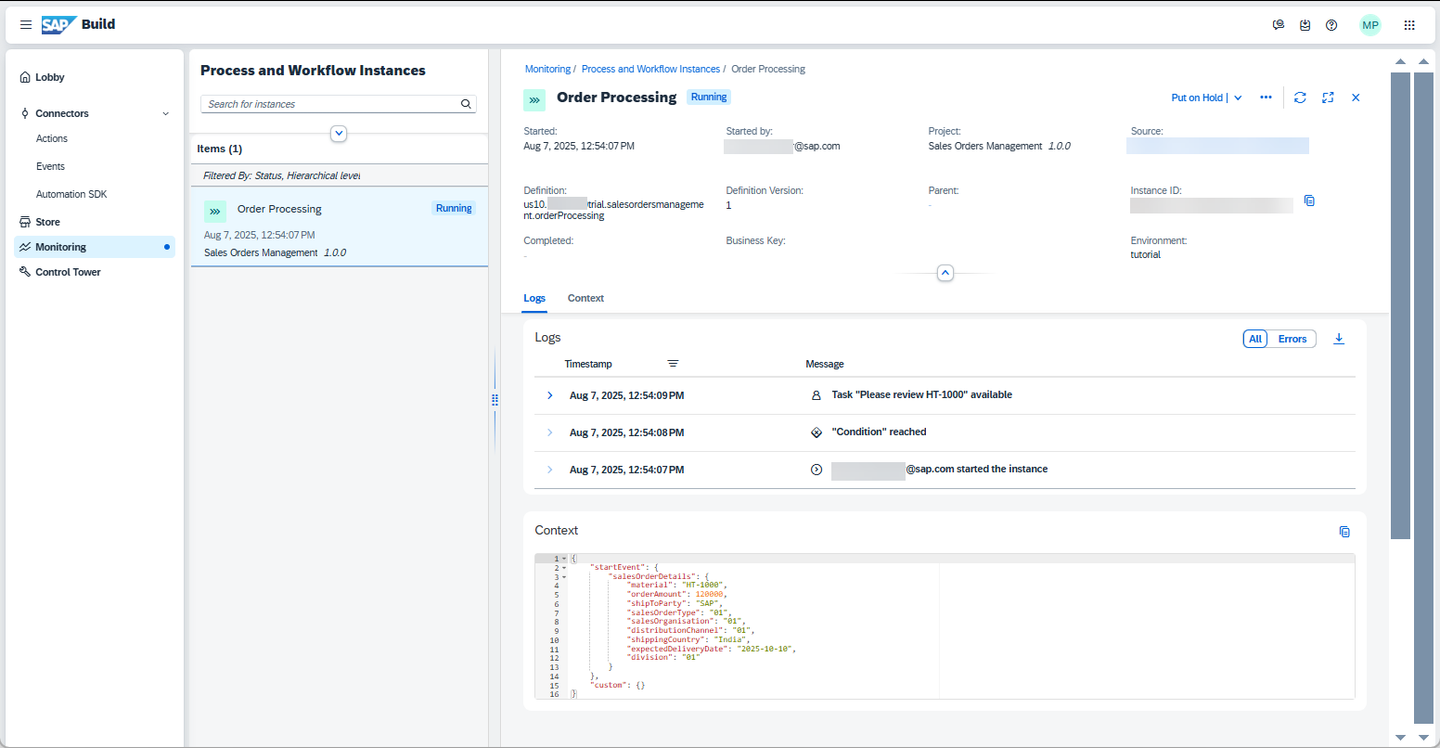Go to Actions under Connectors
1440x748 pixels.
52,139
